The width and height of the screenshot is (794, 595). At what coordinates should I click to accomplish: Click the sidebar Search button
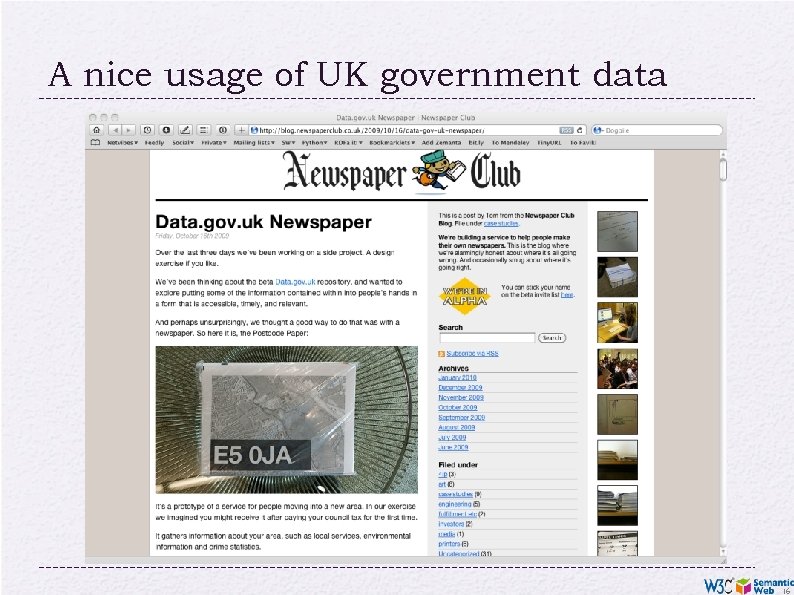(x=551, y=338)
